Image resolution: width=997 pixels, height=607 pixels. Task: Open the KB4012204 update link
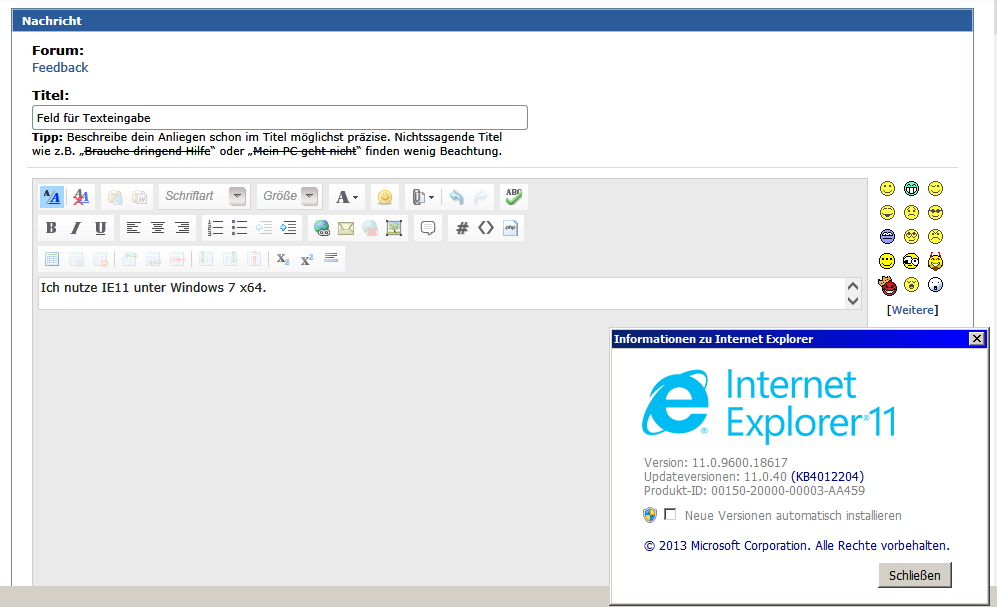[x=827, y=477]
